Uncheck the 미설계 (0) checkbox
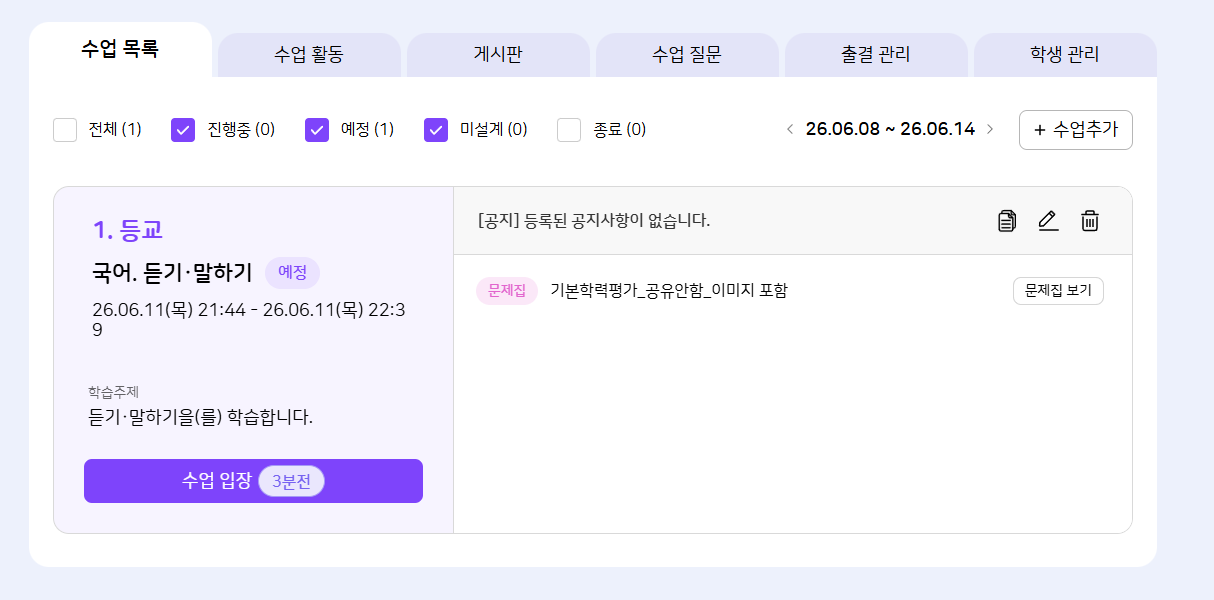Viewport: 1214px width, 600px height. 436,130
